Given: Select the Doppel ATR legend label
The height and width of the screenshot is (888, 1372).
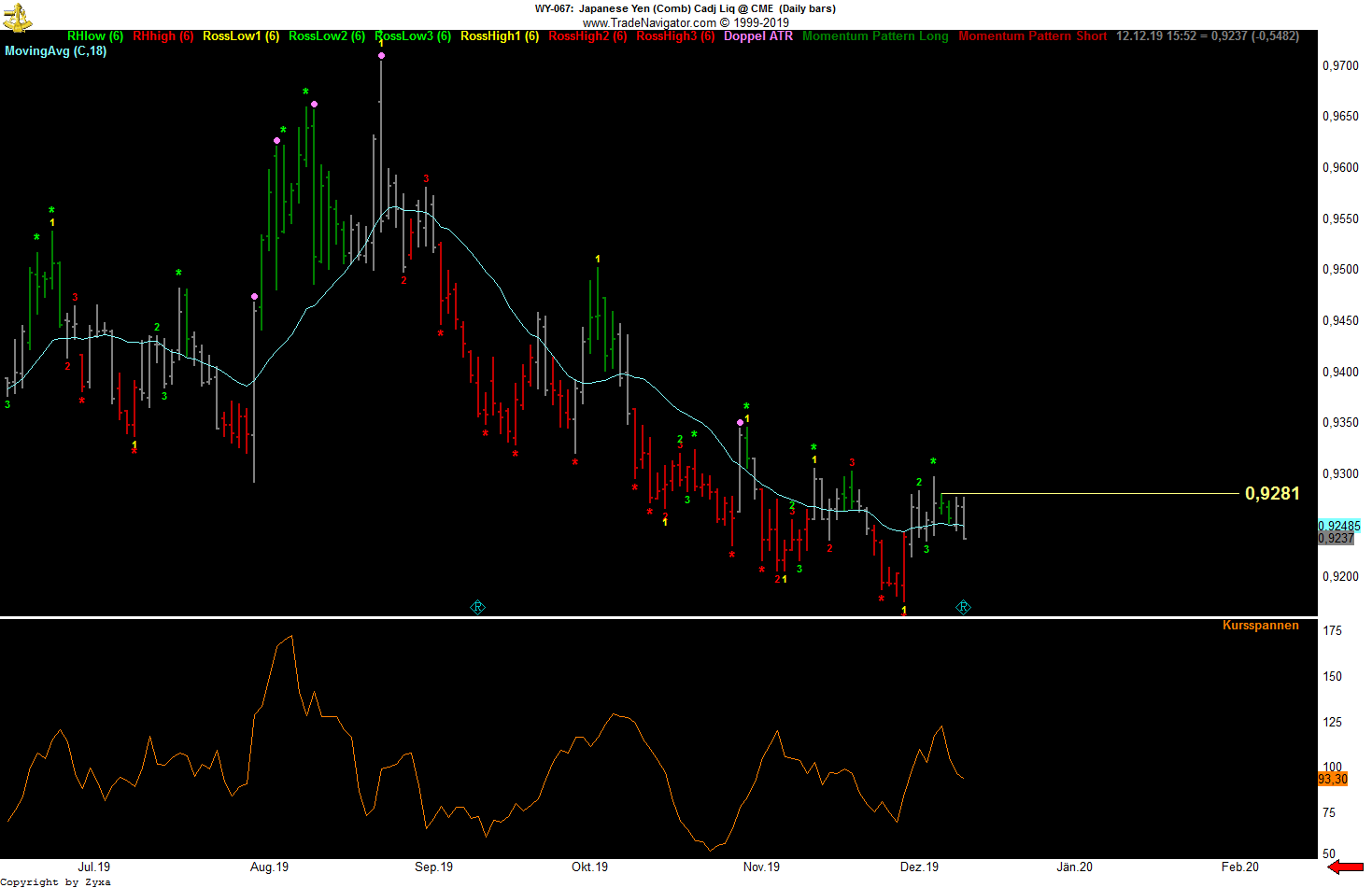Looking at the screenshot, I should [x=758, y=36].
